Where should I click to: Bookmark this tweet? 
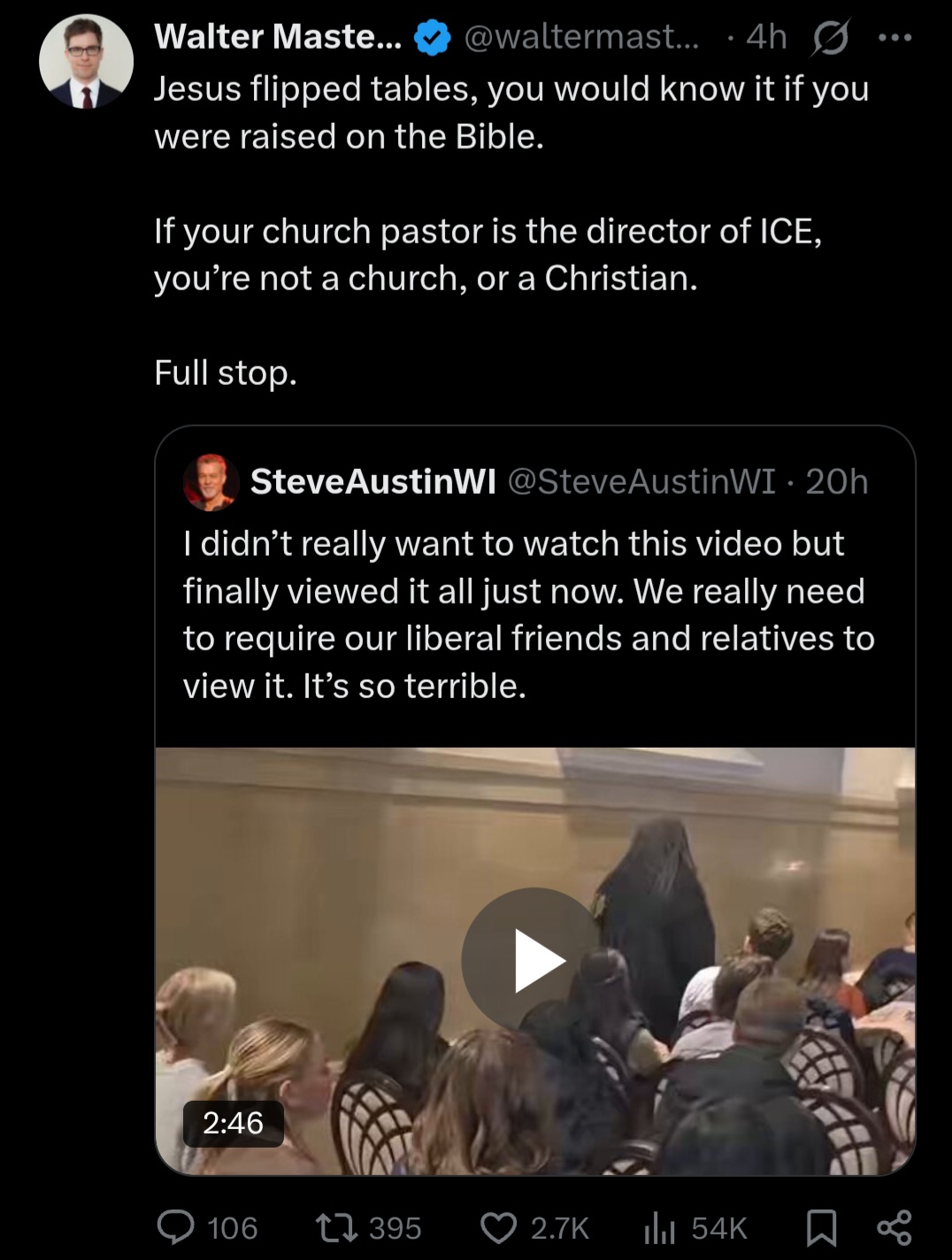(822, 1227)
